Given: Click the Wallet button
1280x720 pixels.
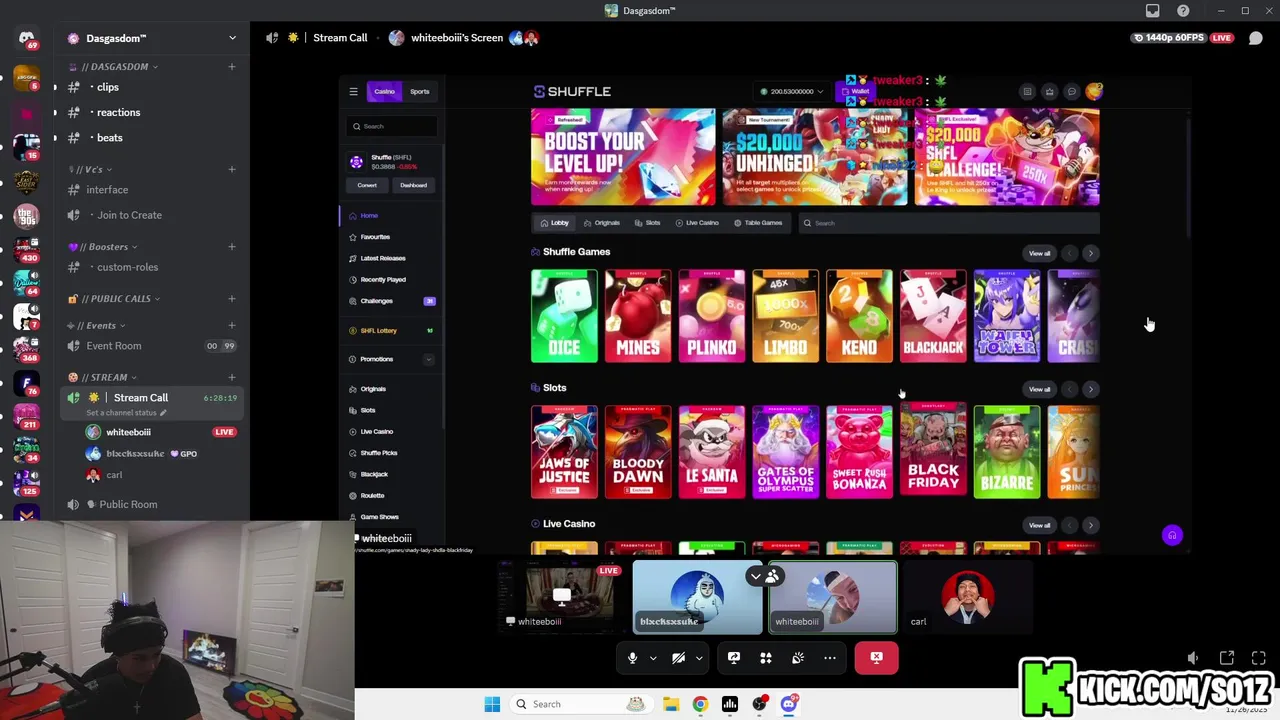Looking at the screenshot, I should tap(855, 91).
